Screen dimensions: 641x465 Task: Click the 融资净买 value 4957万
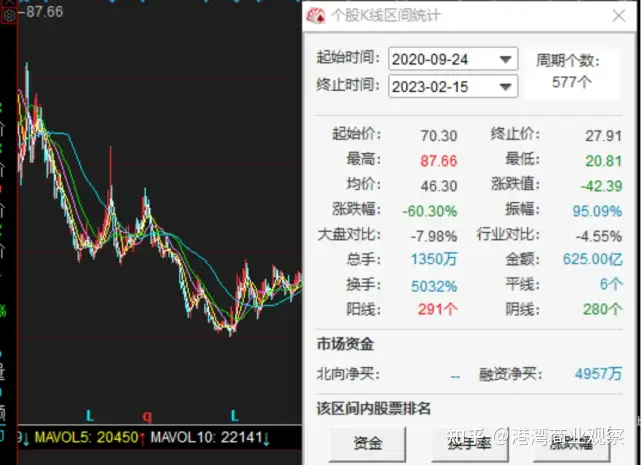[598, 374]
